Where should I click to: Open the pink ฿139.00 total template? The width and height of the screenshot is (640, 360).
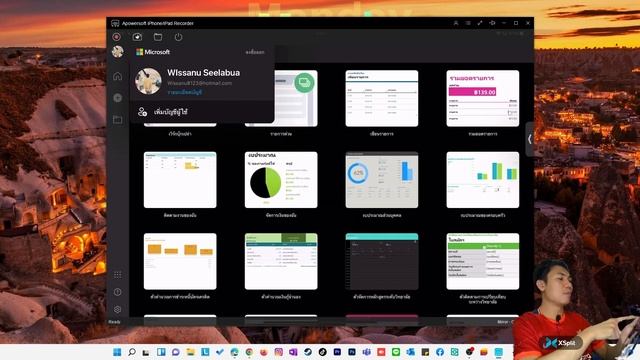(483, 98)
